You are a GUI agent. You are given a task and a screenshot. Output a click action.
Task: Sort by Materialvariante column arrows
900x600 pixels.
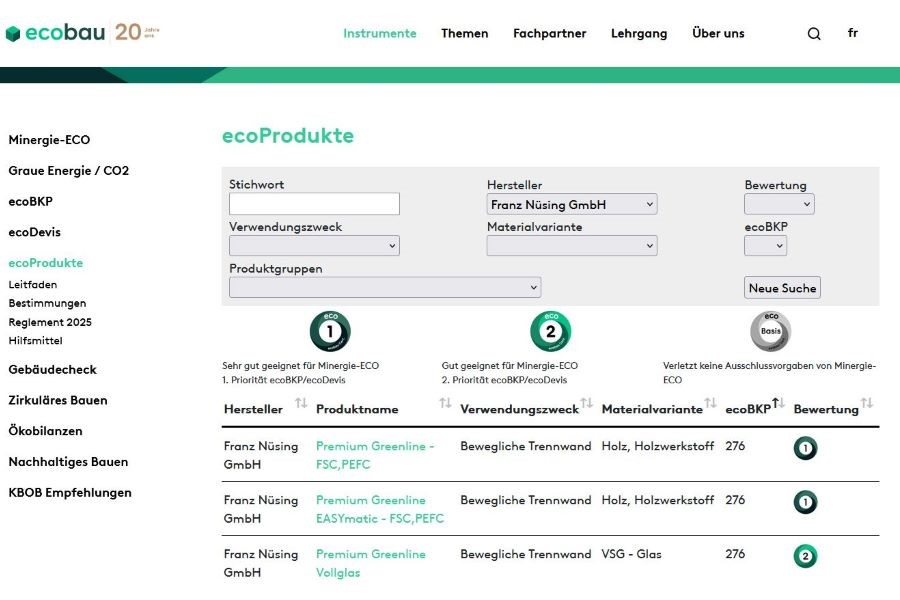tap(710, 404)
